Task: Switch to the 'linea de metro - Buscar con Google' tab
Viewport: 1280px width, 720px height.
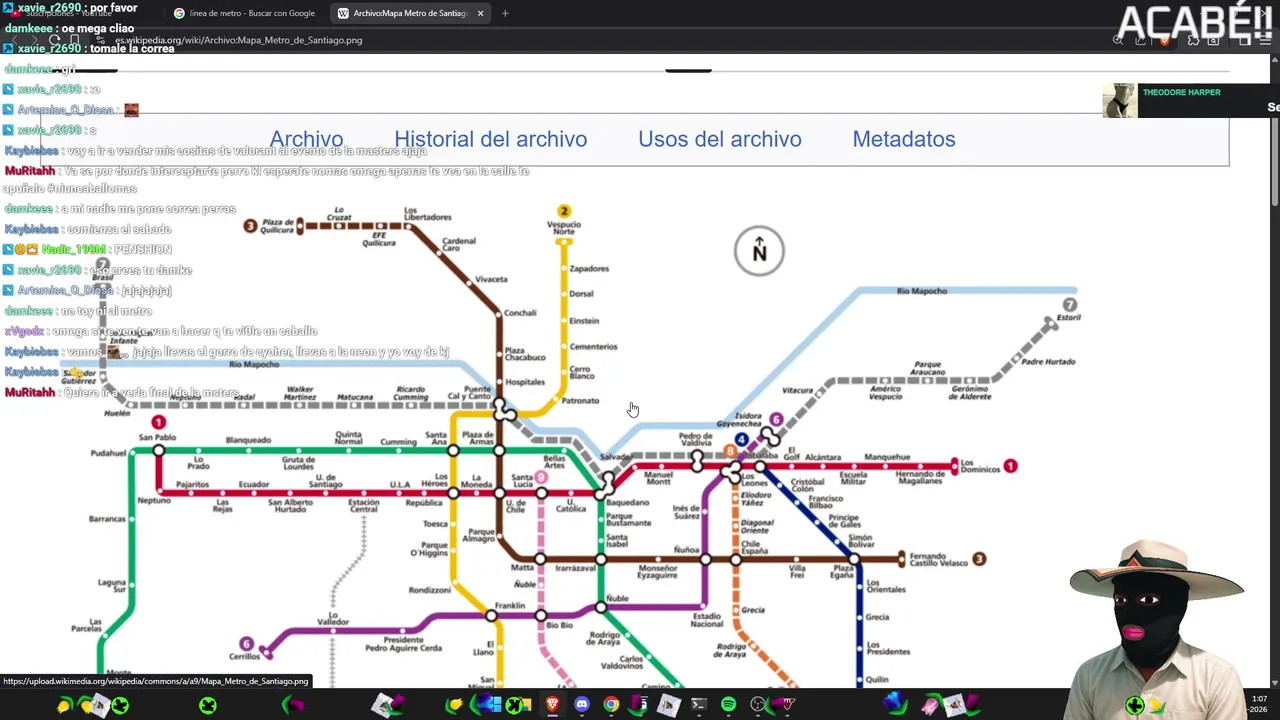Action: (x=244, y=13)
